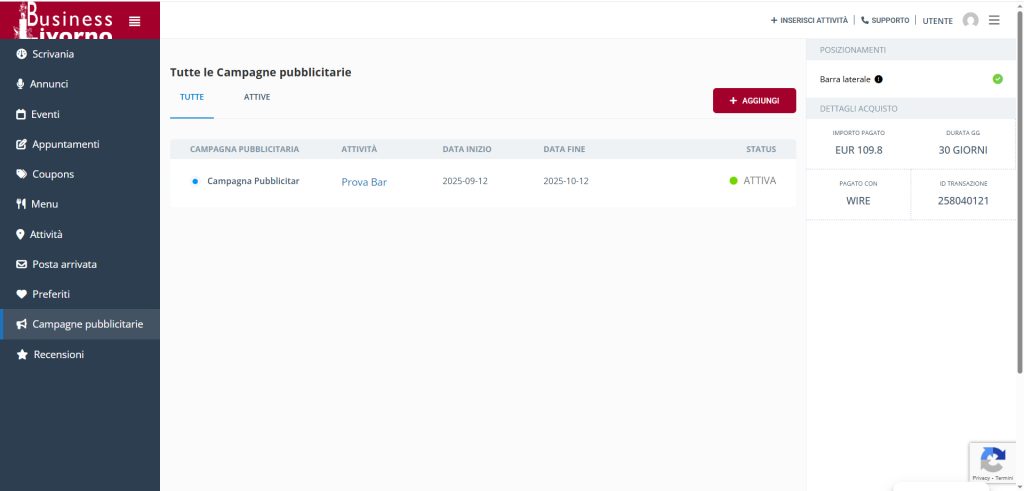This screenshot has height=491, width=1024.
Task: Click the Preferiti heart icon
Action: pyautogui.click(x=21, y=294)
